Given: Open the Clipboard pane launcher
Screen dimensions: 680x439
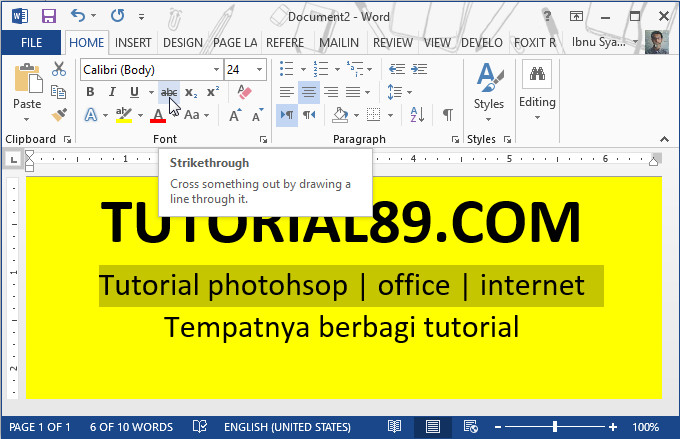Looking at the screenshot, I should (x=67, y=139).
